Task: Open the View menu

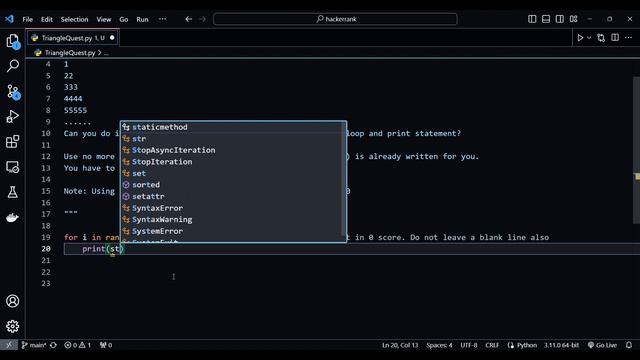Action: coord(104,19)
